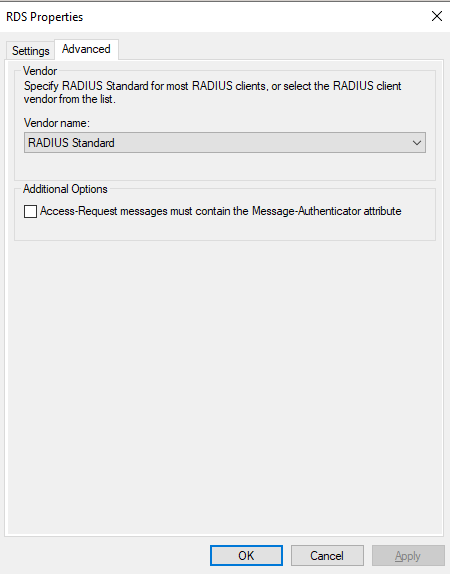Click the Specify RADIUS Standard description text
Viewport: 450px width, 574px height.
pyautogui.click(x=213, y=86)
